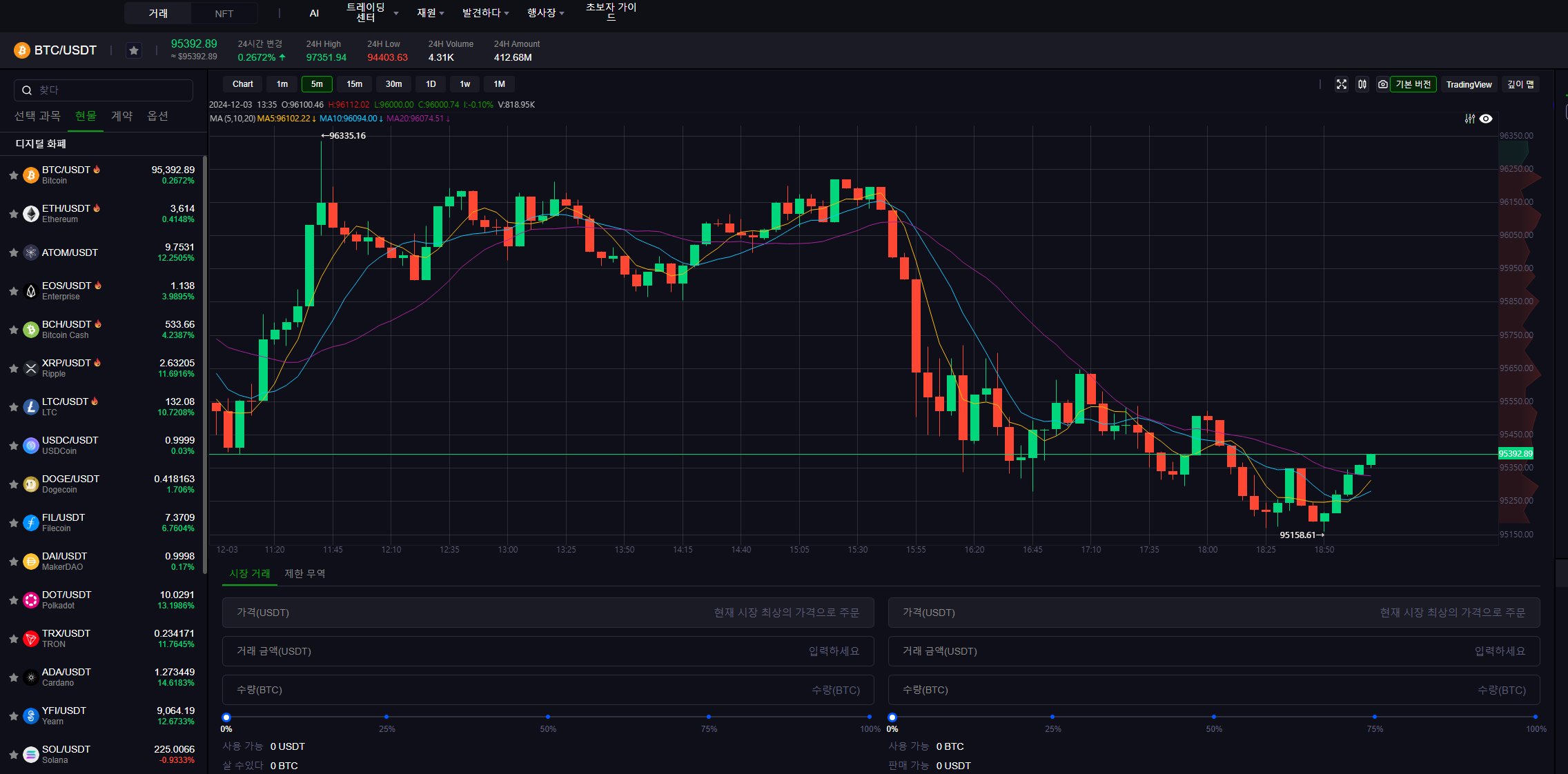
Task: Expand the 발견하다 dropdown menu
Action: [485, 12]
